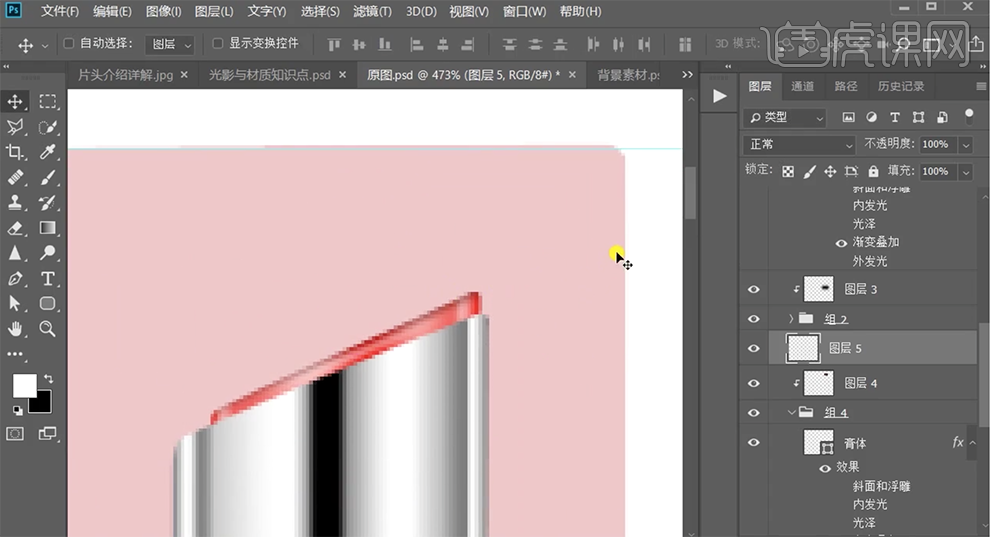990x537 pixels.
Task: Activate the Zoom tool
Action: click(47, 328)
